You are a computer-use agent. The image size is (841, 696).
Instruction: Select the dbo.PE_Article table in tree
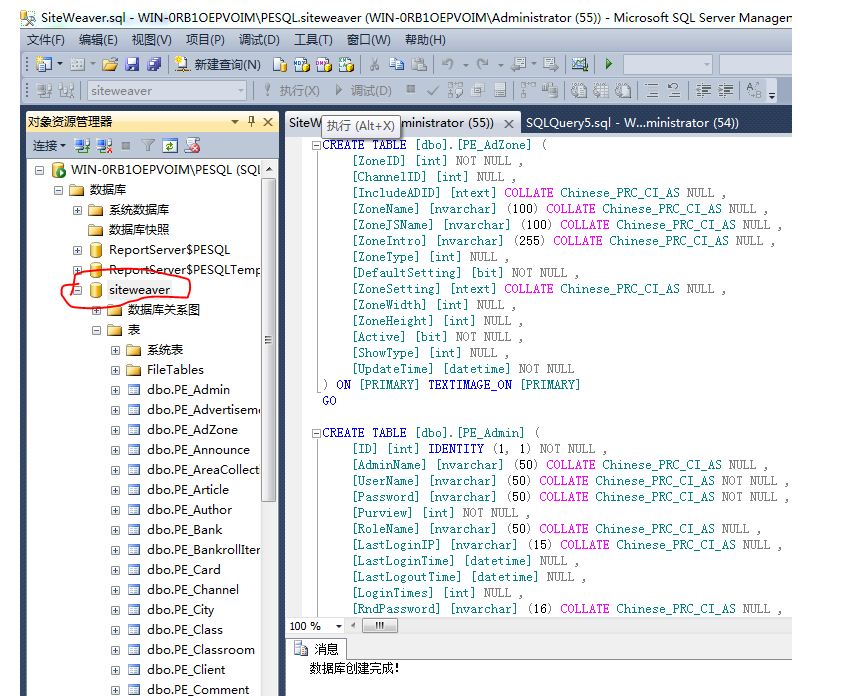pos(187,490)
